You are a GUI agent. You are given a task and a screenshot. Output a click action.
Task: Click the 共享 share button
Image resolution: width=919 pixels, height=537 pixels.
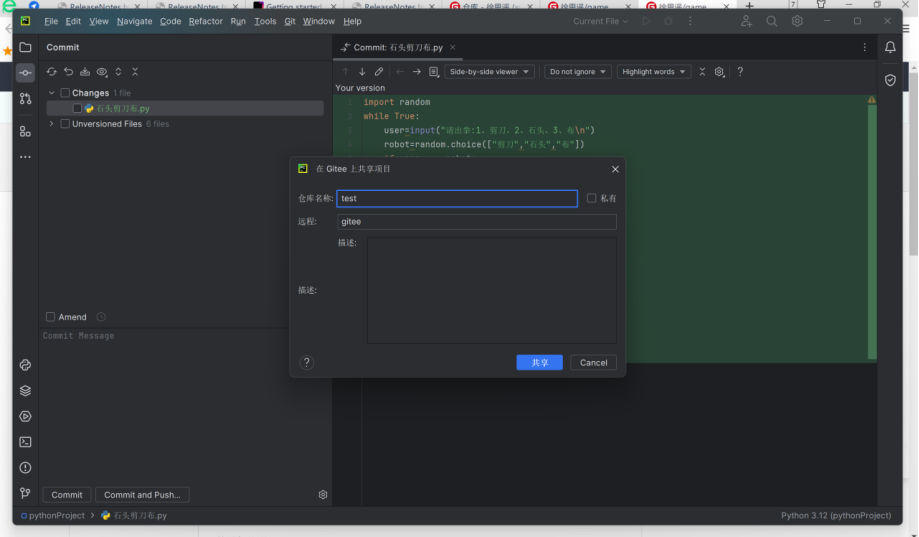pos(539,363)
